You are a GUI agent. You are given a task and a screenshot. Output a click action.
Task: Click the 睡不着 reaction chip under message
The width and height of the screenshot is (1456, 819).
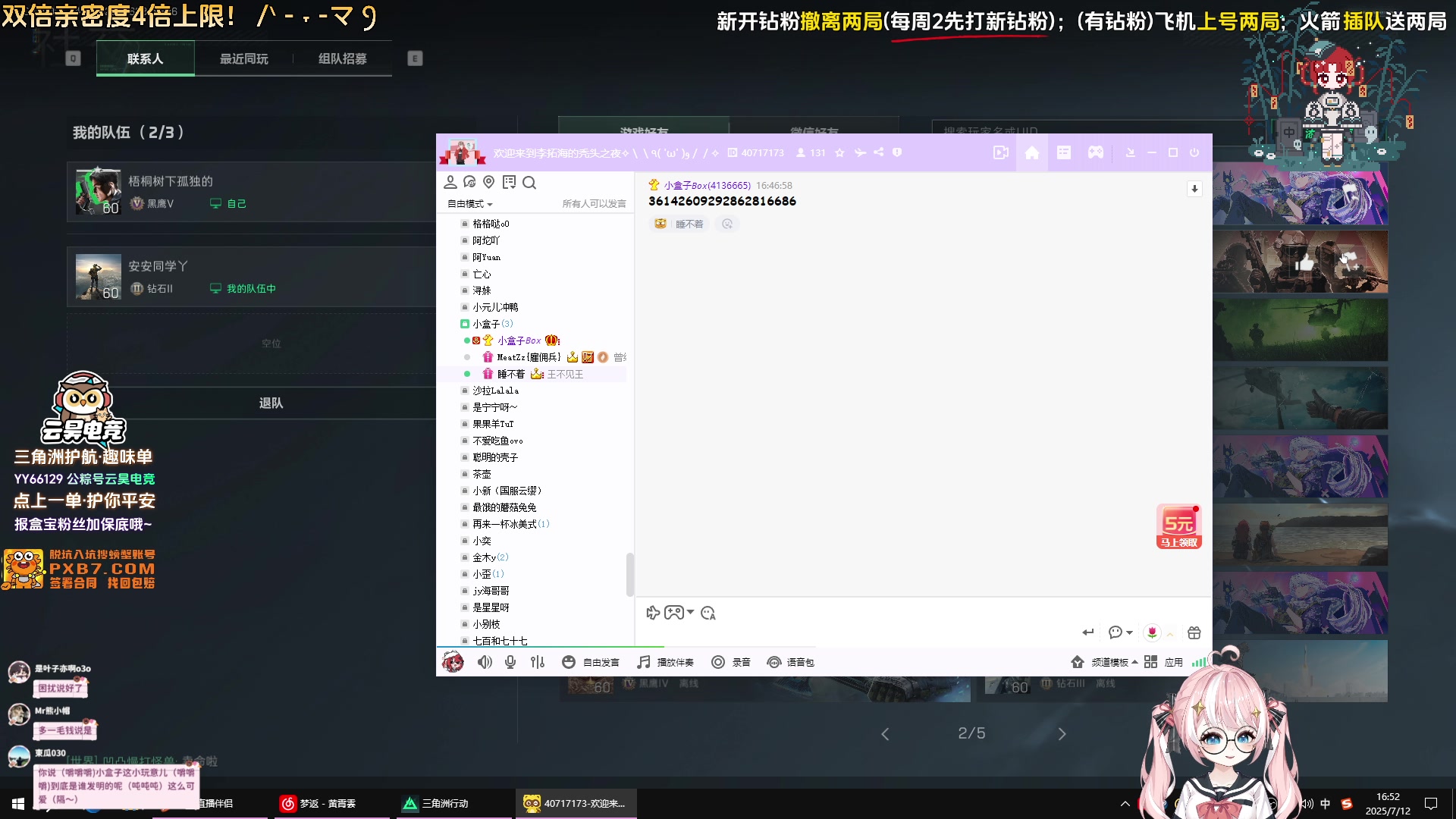pyautogui.click(x=680, y=224)
